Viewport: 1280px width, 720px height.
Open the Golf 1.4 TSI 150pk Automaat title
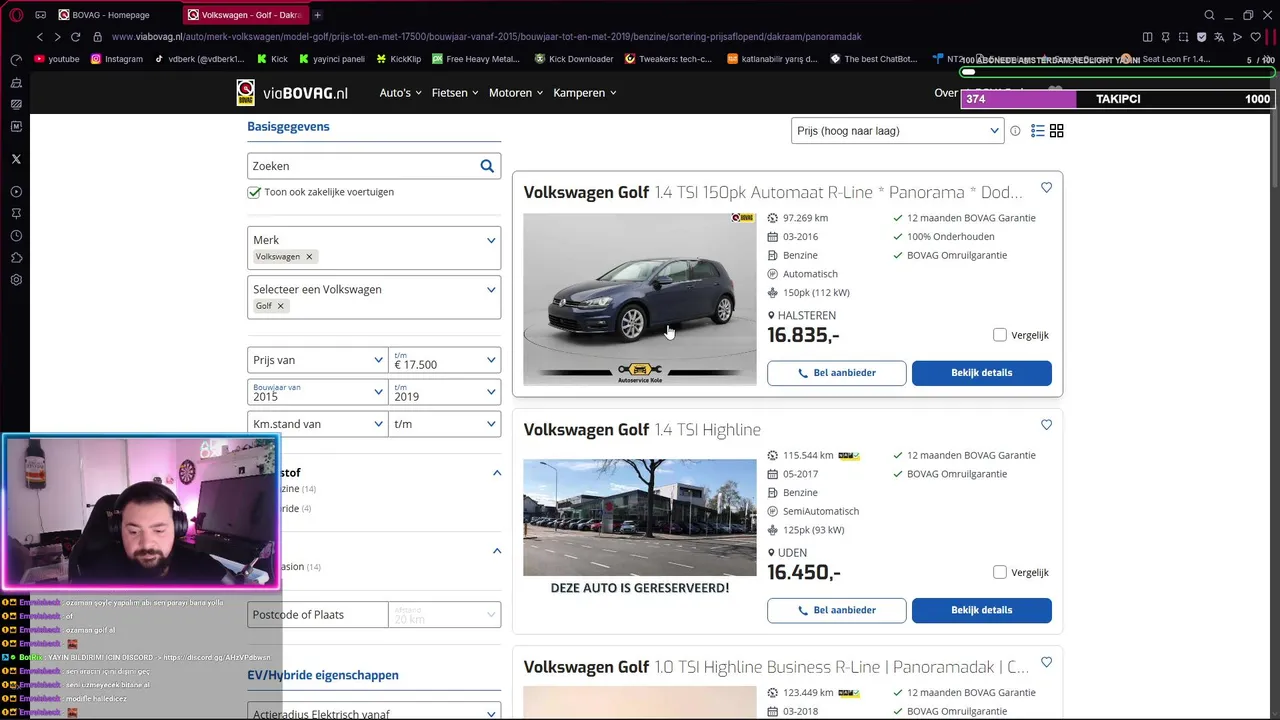[x=773, y=193]
